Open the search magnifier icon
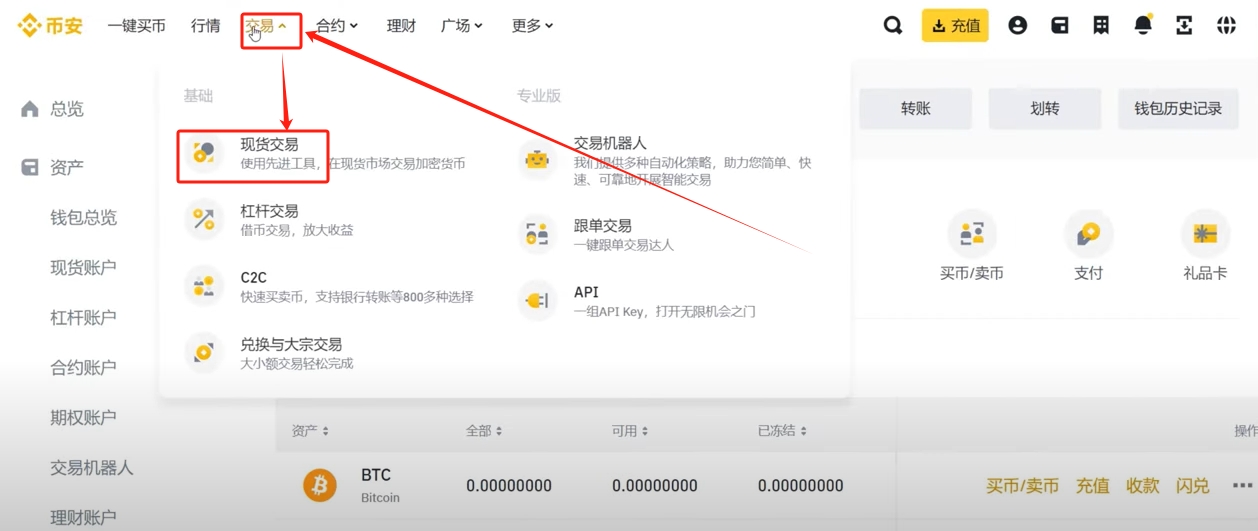 pyautogui.click(x=893, y=26)
